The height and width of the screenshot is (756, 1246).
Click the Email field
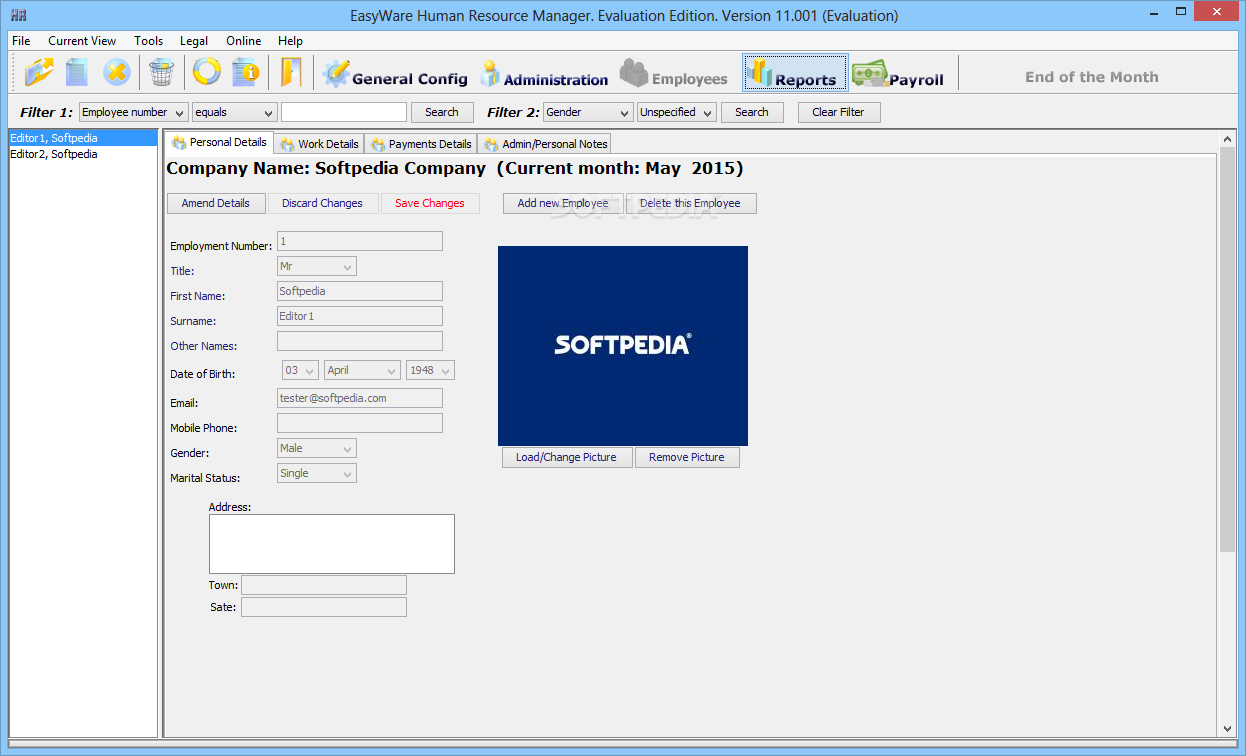click(x=360, y=398)
